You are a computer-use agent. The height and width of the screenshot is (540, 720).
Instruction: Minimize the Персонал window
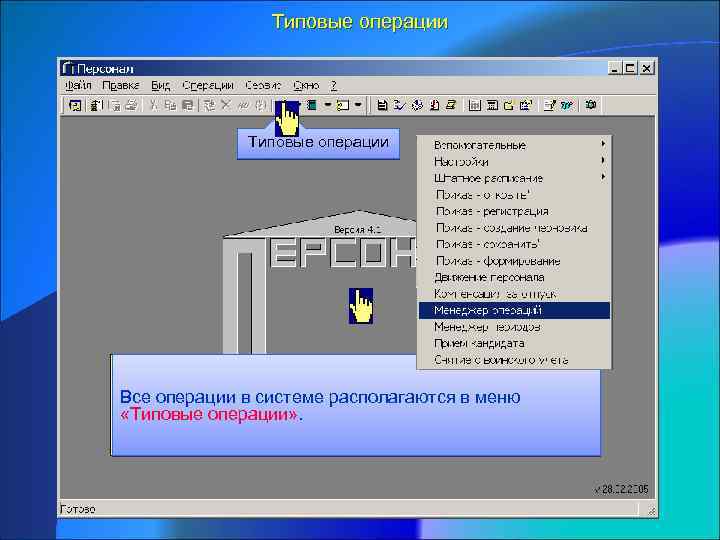click(x=615, y=68)
